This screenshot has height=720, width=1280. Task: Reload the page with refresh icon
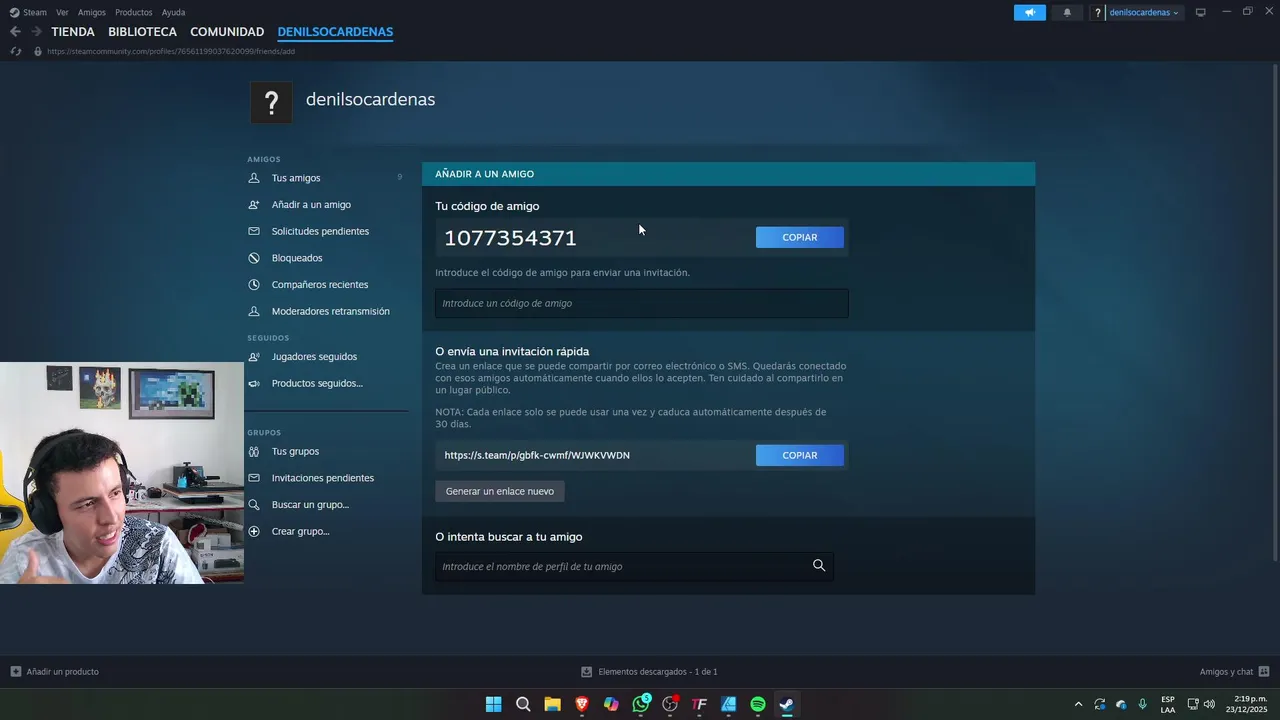click(15, 51)
